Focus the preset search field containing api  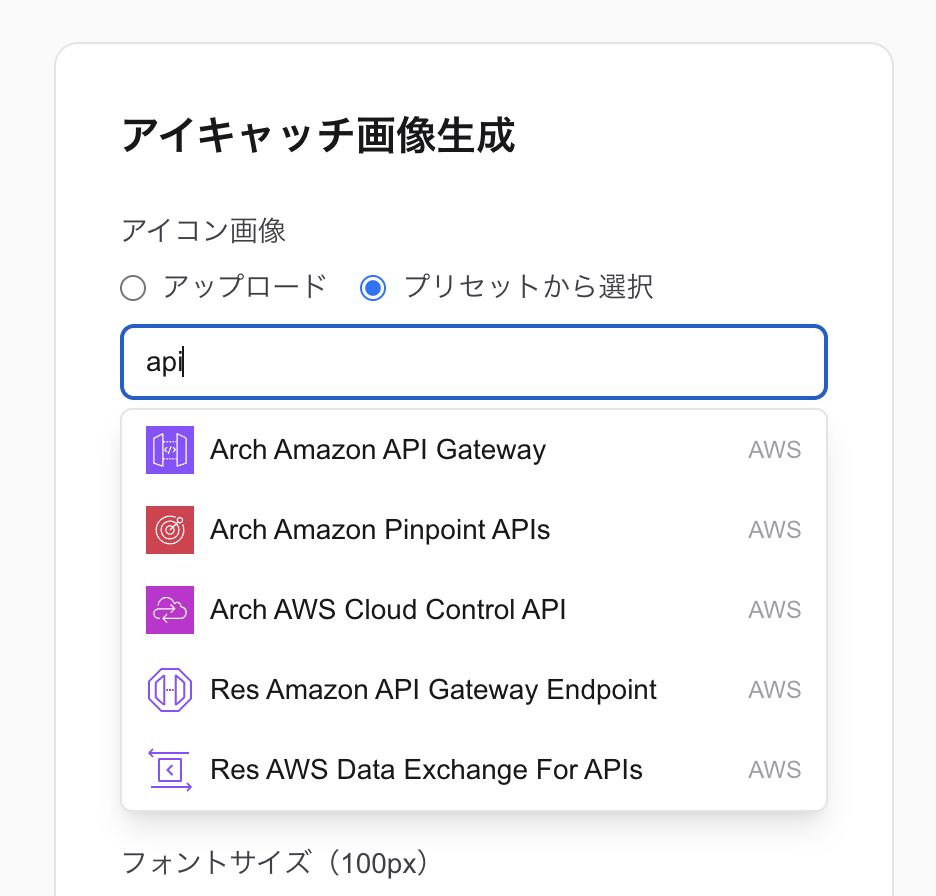474,362
